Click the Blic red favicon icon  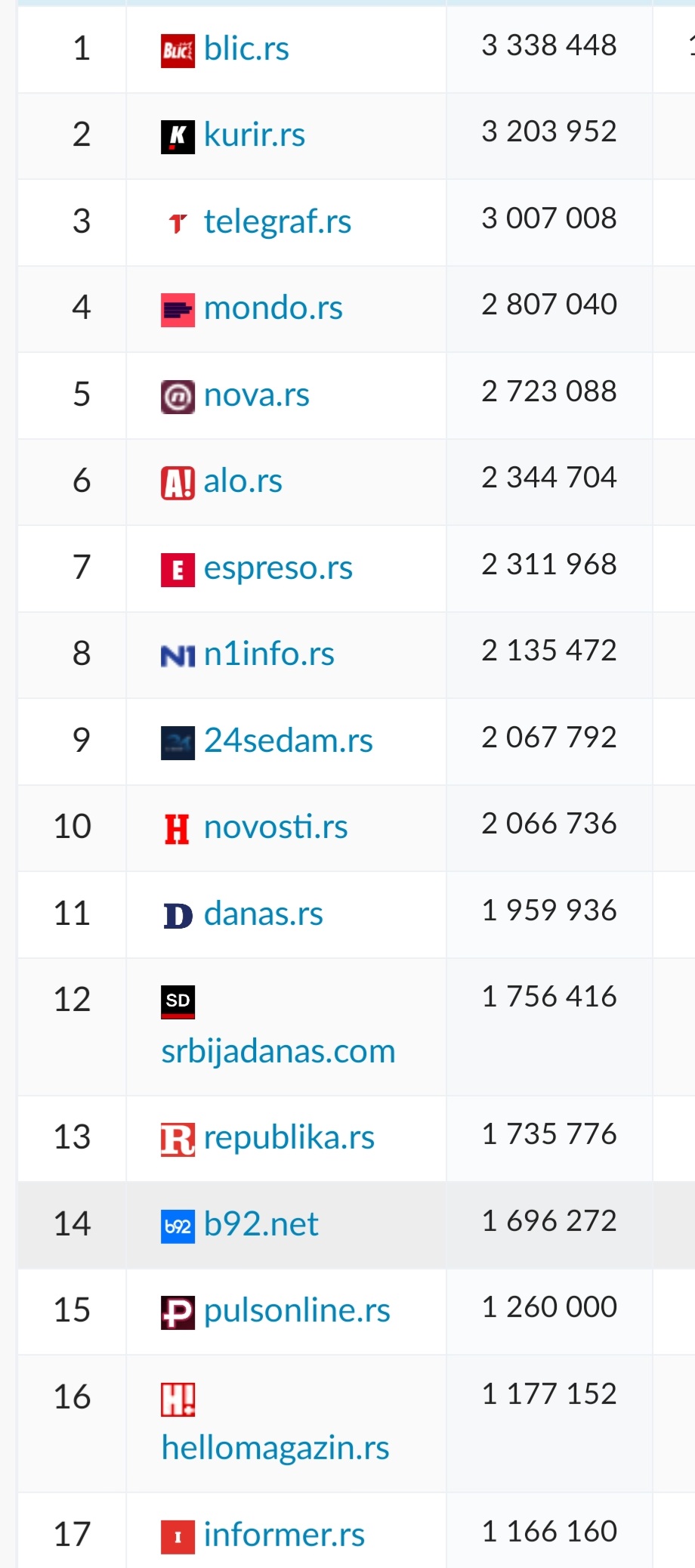click(178, 51)
